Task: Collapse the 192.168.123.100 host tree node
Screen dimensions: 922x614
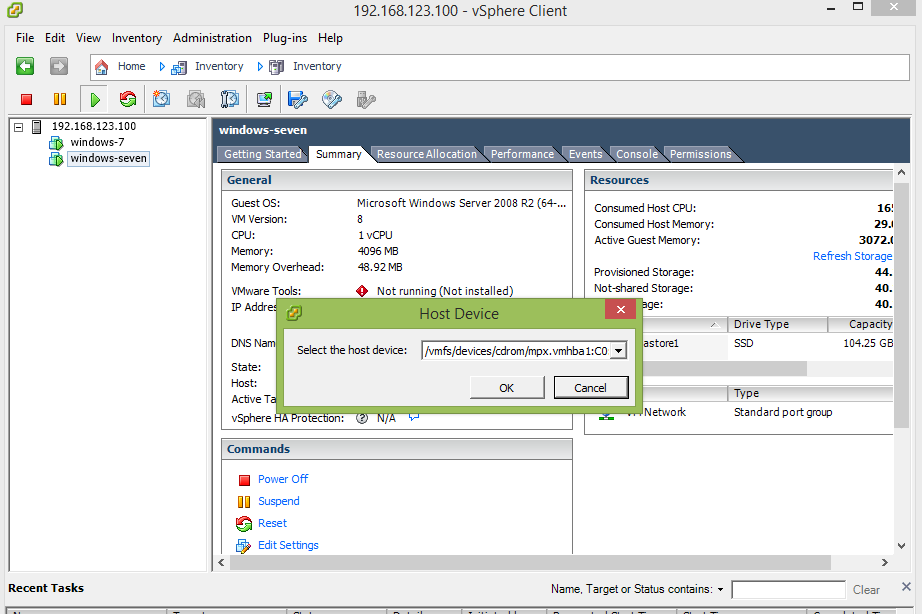Action: pyautogui.click(x=19, y=127)
